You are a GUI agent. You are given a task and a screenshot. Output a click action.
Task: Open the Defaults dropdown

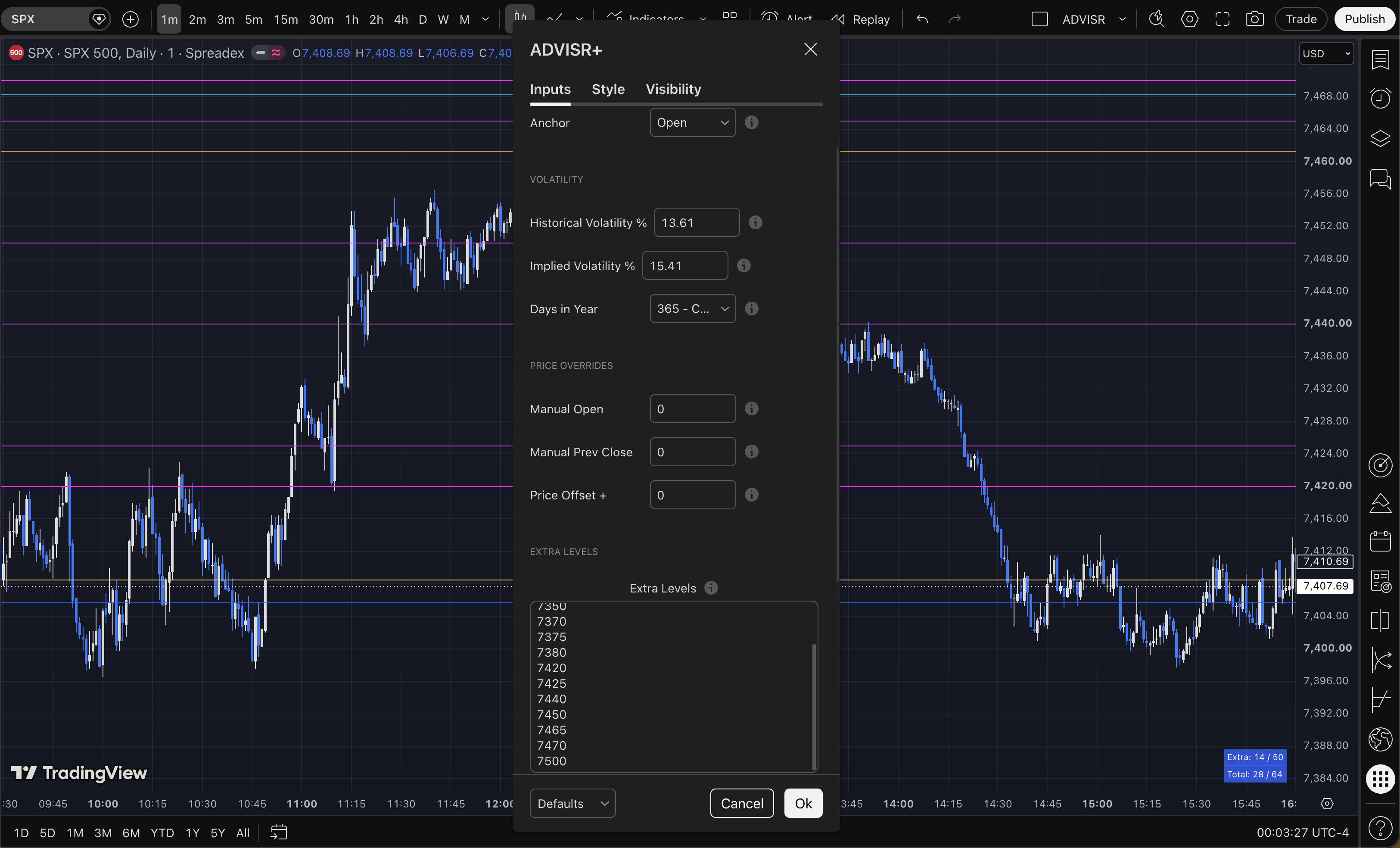(572, 803)
